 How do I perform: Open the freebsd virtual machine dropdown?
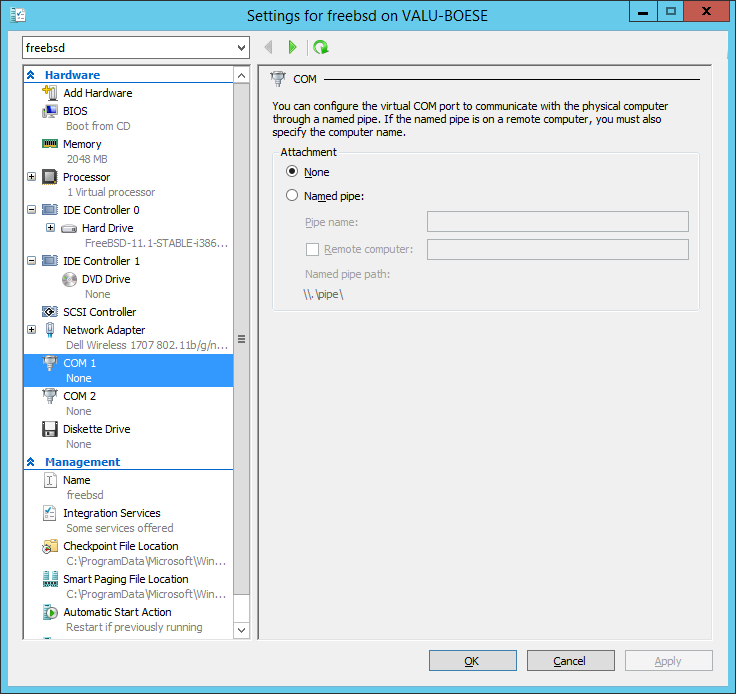(x=241, y=48)
